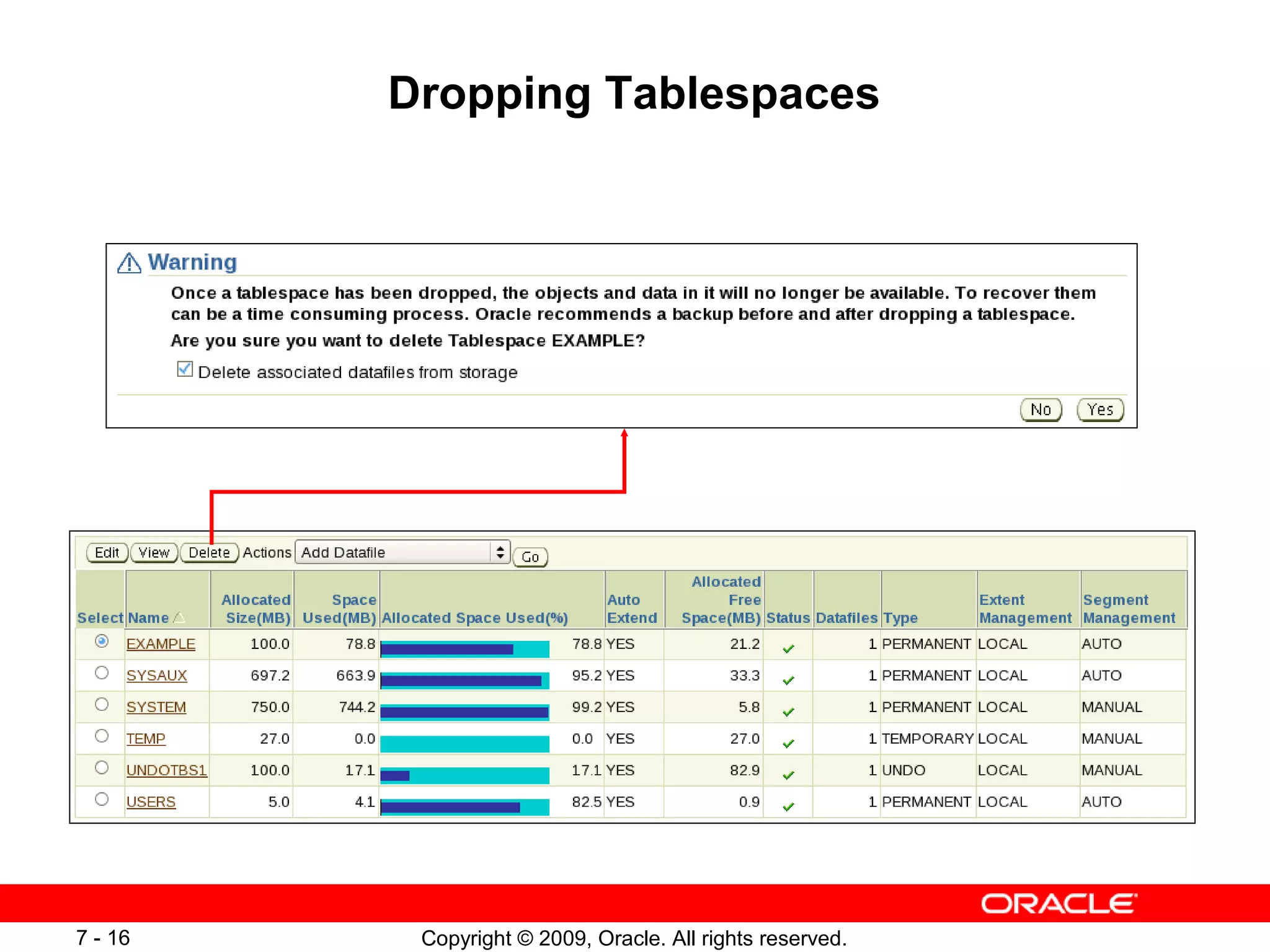Click EXAMPLE space used progress bar
The image size is (1270, 952).
point(464,649)
